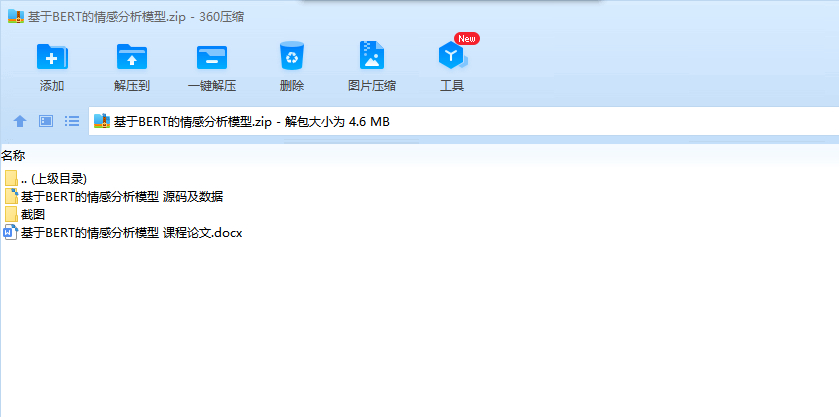Click the New badge on 工具
The height and width of the screenshot is (417, 839).
[467, 39]
